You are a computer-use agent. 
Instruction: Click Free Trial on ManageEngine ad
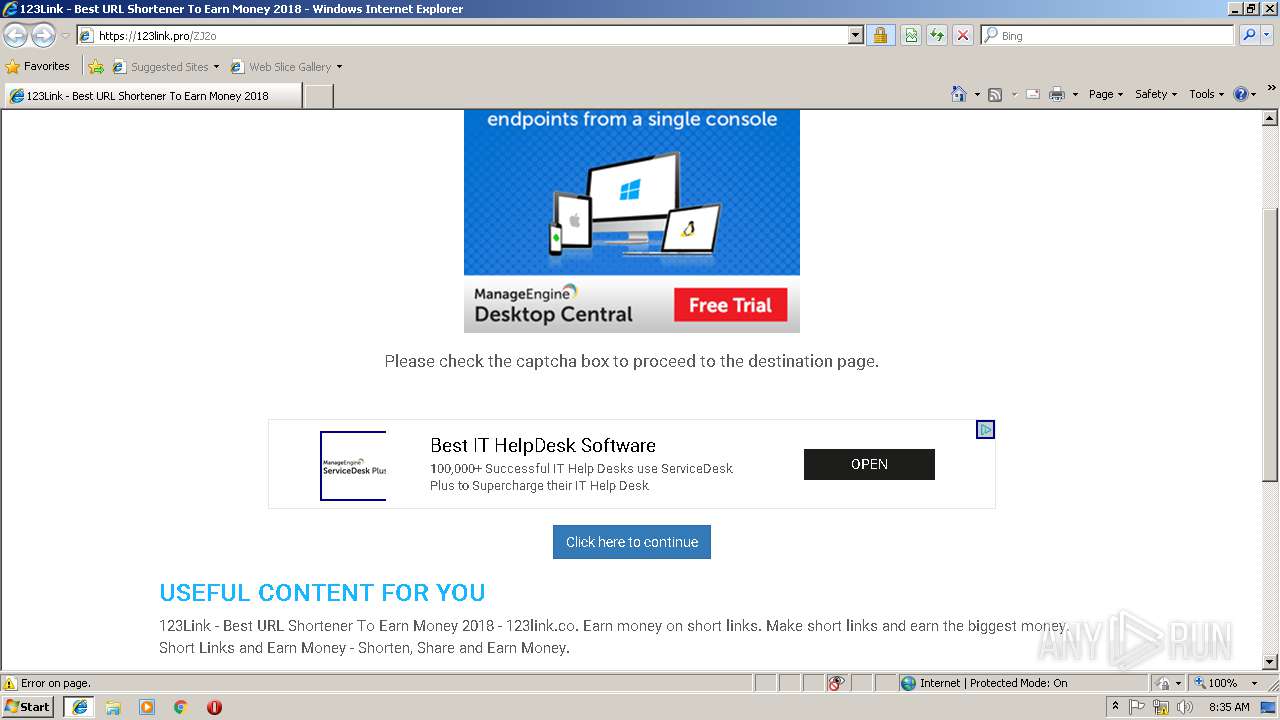(x=730, y=305)
